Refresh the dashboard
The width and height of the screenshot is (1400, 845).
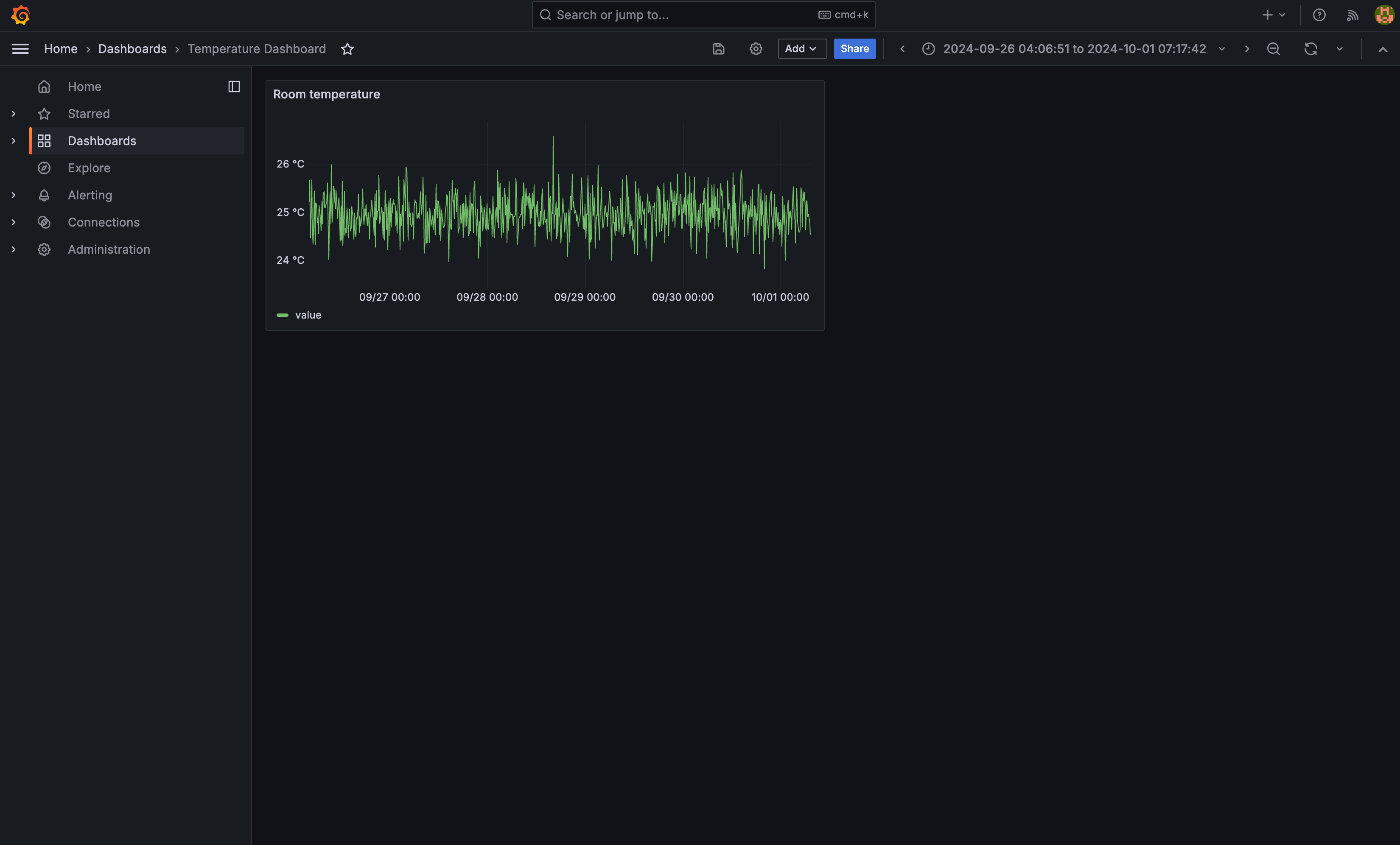click(x=1310, y=49)
